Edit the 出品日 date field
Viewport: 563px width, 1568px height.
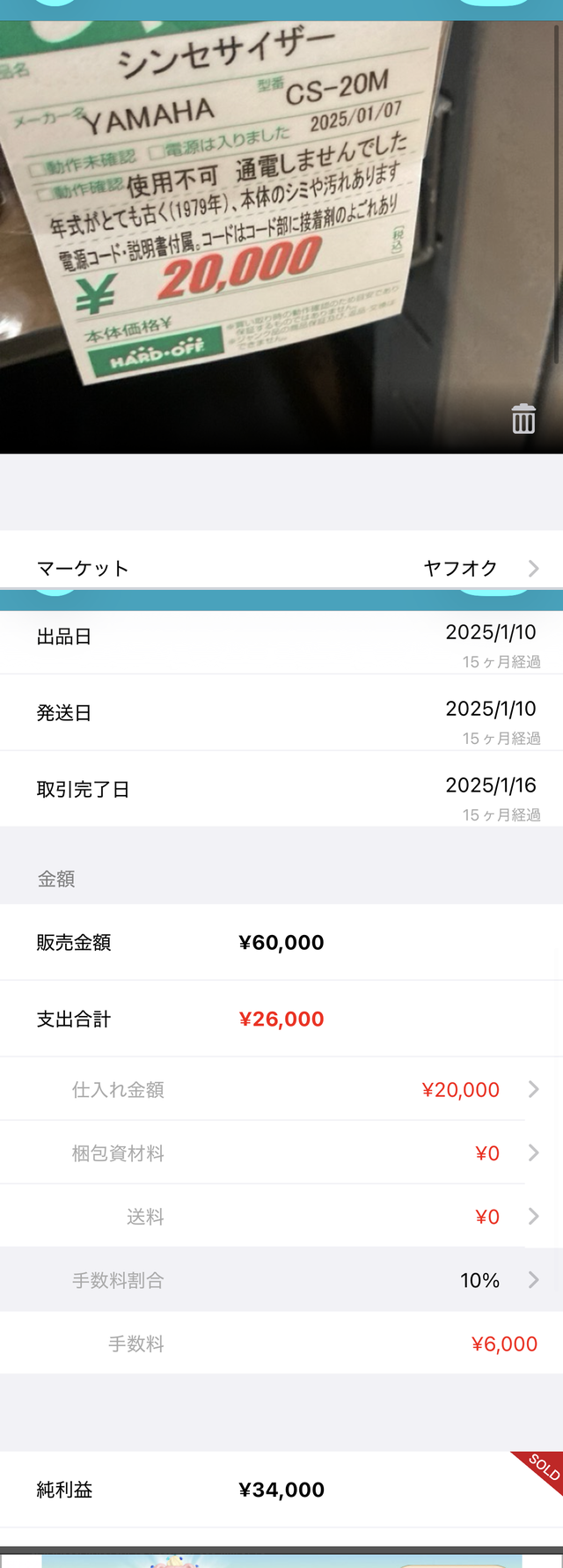click(490, 632)
